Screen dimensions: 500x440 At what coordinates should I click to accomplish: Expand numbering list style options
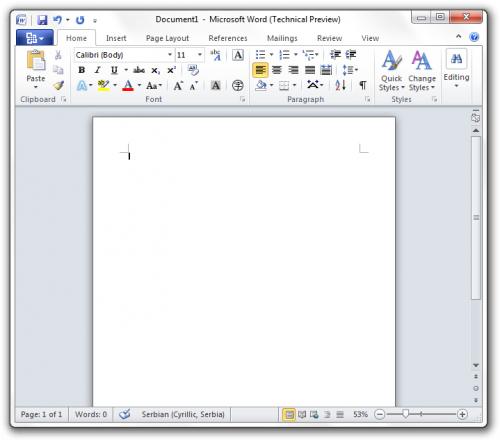click(296, 54)
